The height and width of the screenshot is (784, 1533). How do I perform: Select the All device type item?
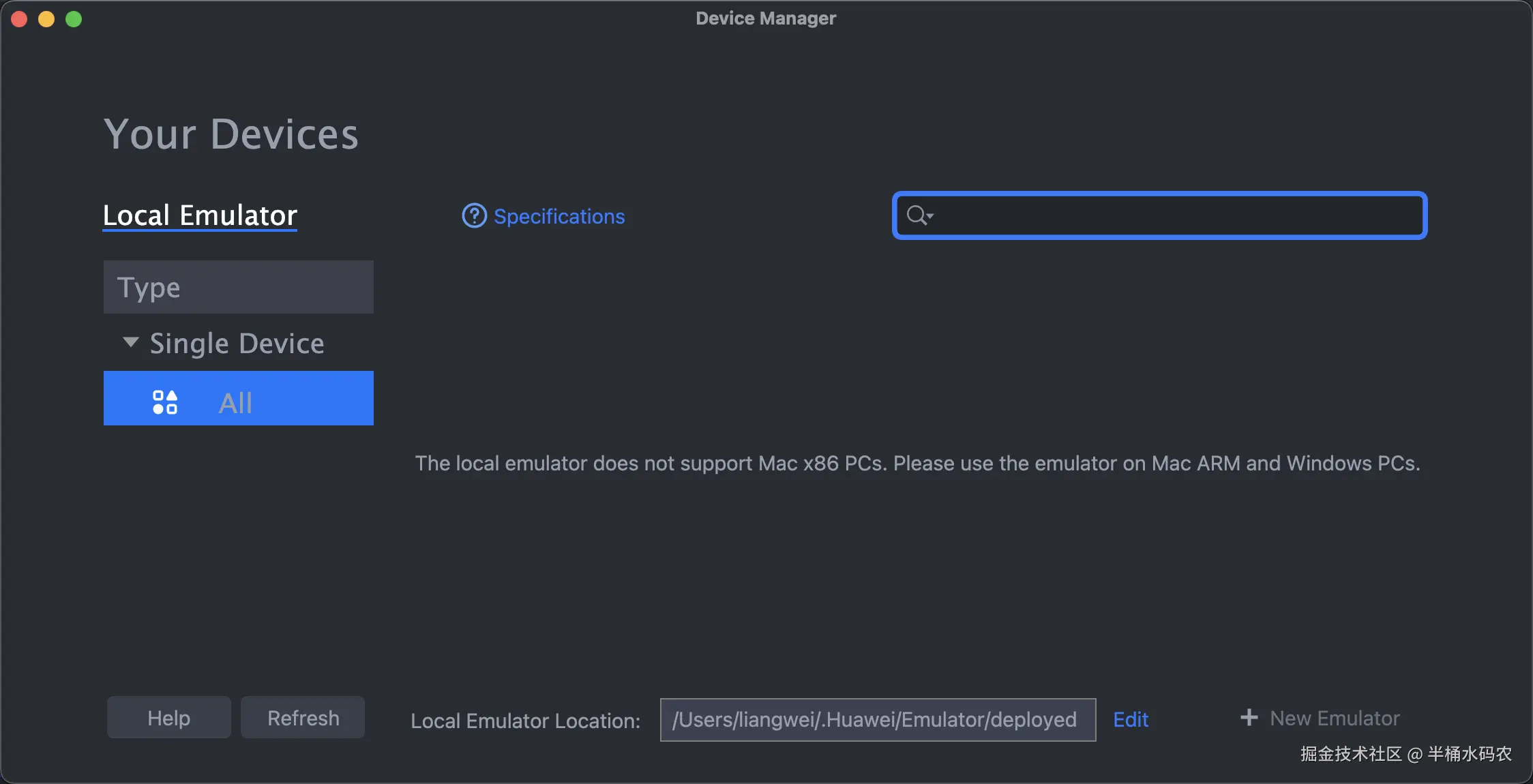[235, 403]
